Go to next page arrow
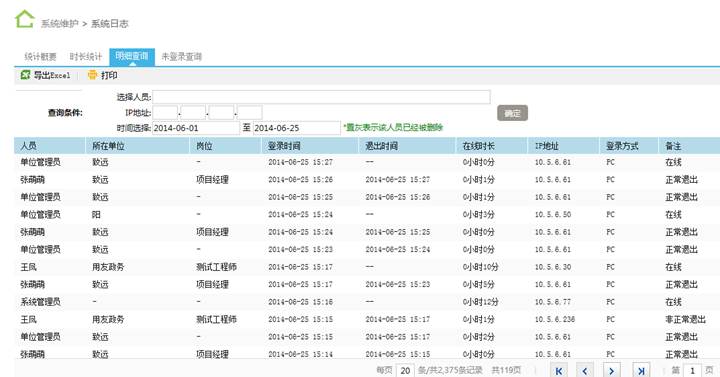720x377 pixels. click(x=612, y=371)
